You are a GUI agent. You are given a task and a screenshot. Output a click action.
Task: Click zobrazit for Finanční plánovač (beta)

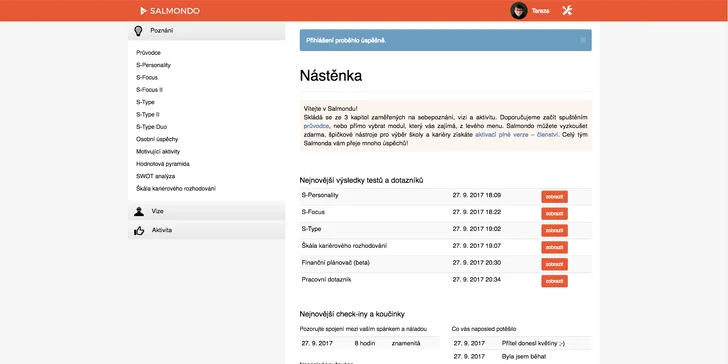(554, 264)
